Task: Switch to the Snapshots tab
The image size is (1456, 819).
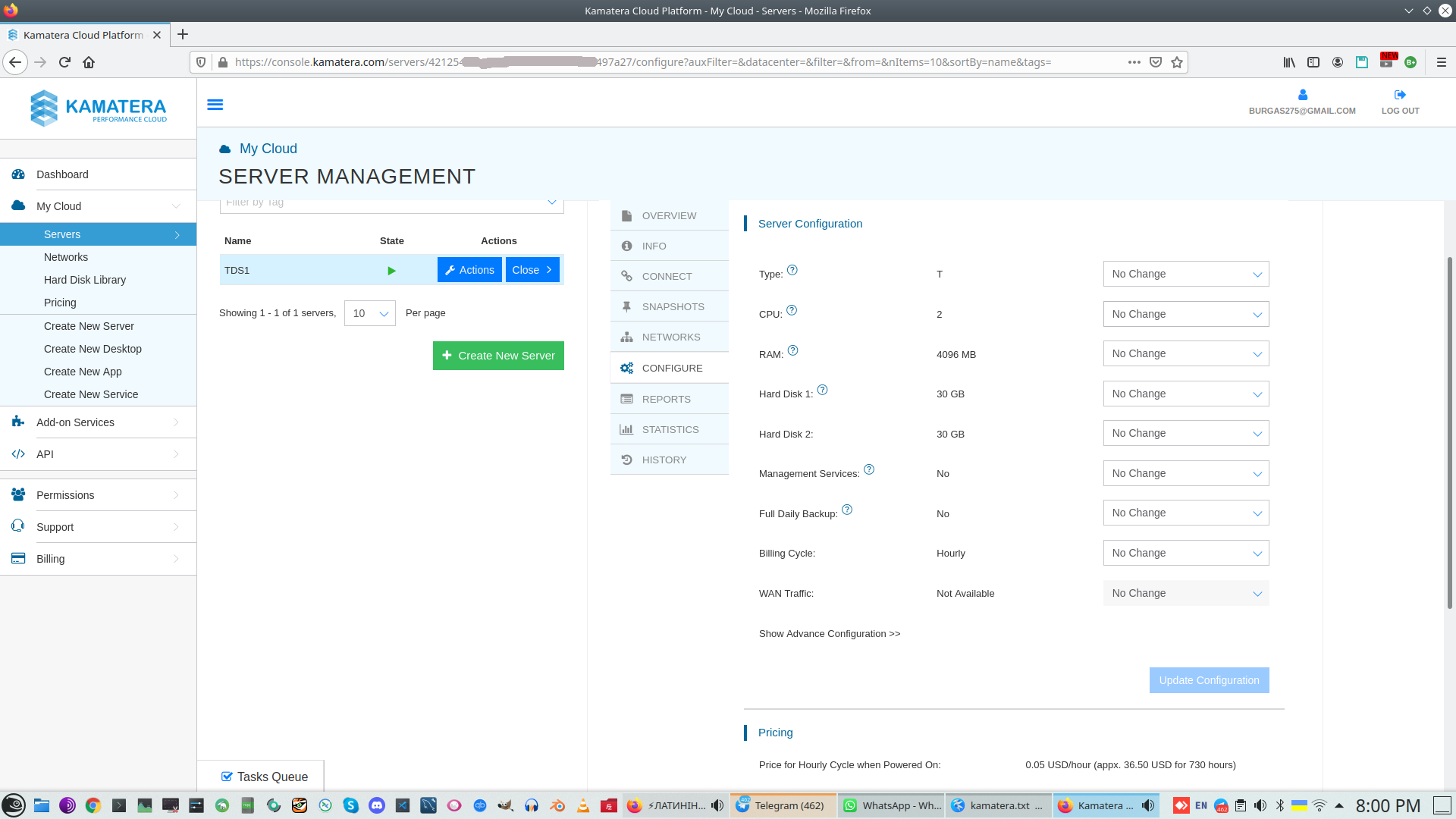Action: click(672, 306)
